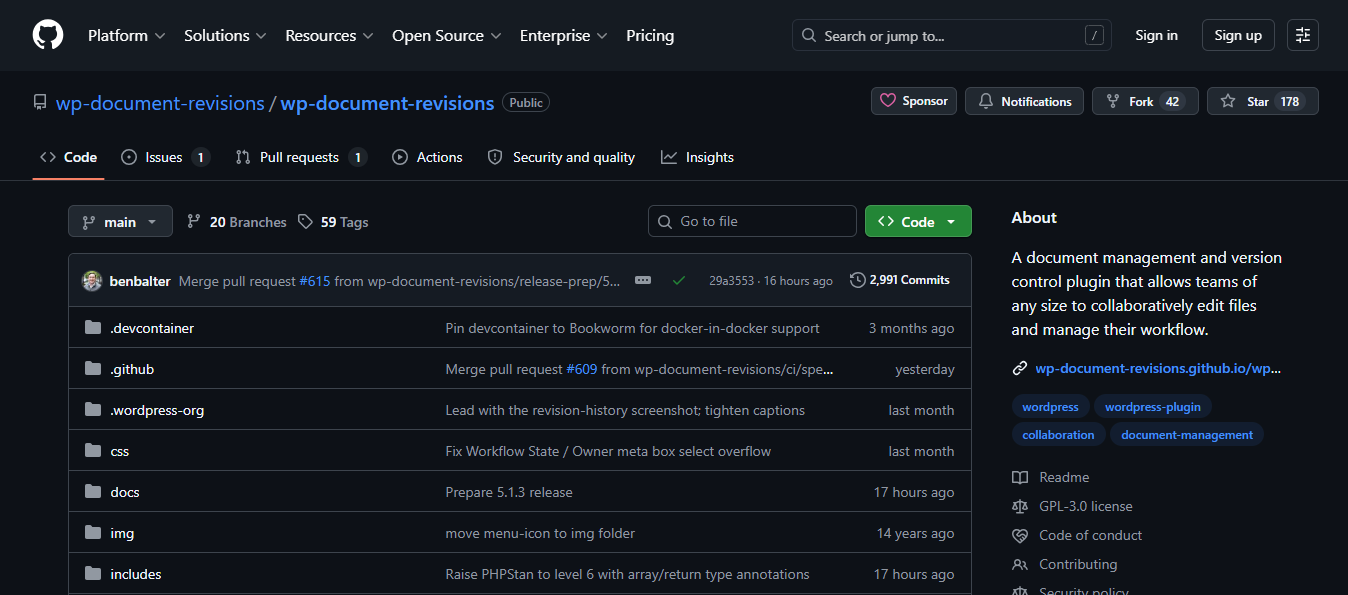The height and width of the screenshot is (595, 1348).
Task: Open the appearance settings icon in header
Action: (x=1302, y=35)
